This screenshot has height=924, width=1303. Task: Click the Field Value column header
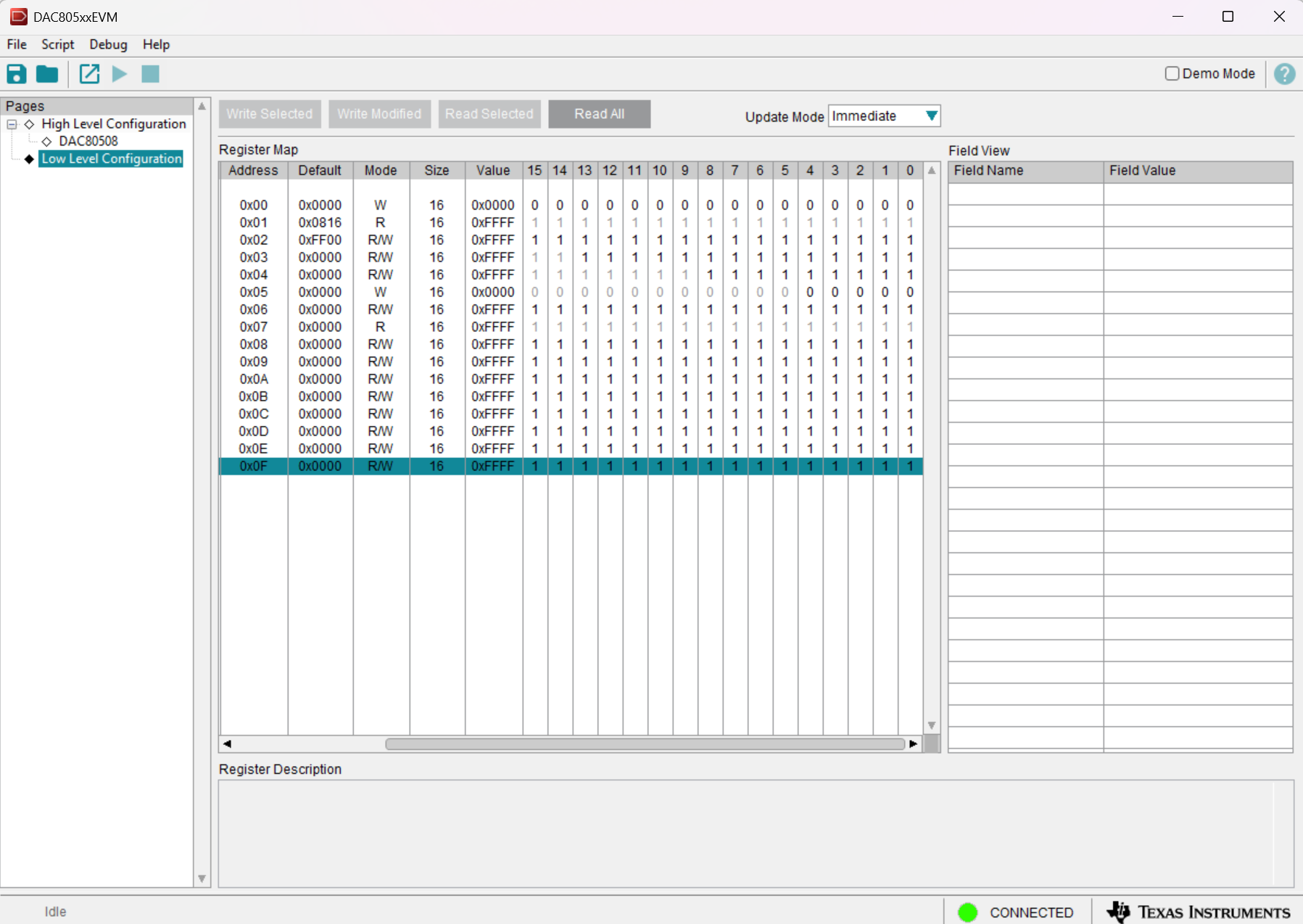coord(1198,171)
